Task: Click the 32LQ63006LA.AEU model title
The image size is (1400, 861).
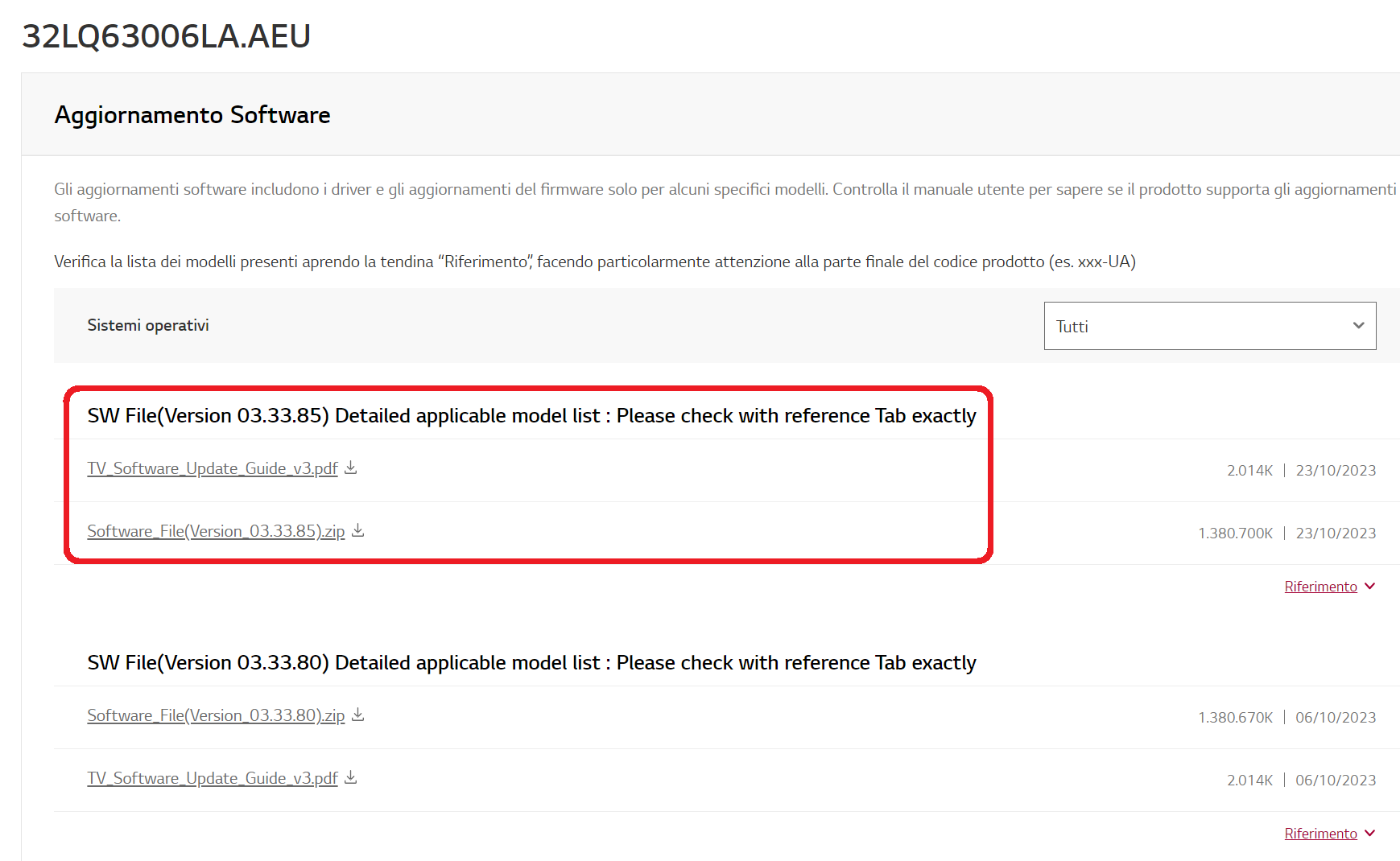Action: (167, 36)
